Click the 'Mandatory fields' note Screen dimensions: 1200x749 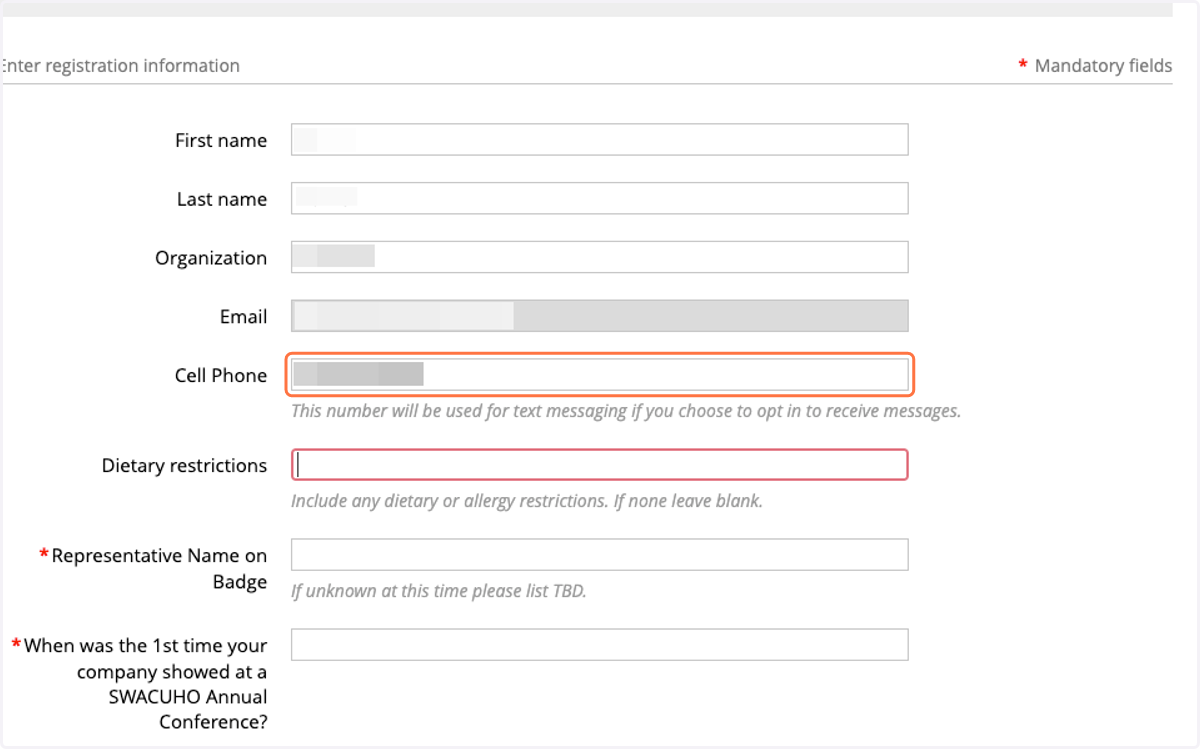[1095, 66]
